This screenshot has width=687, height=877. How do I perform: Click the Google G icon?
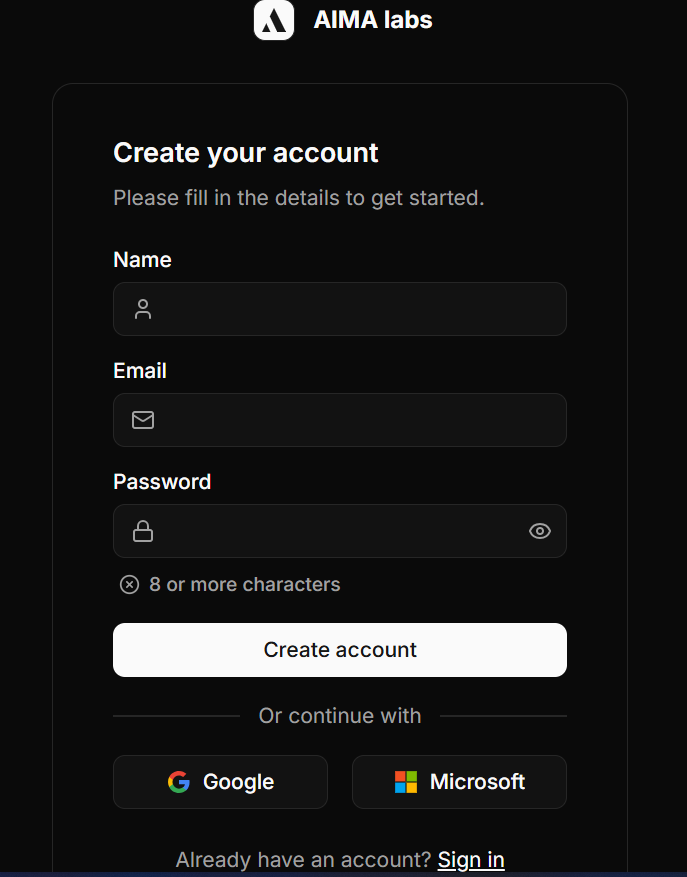[178, 782]
